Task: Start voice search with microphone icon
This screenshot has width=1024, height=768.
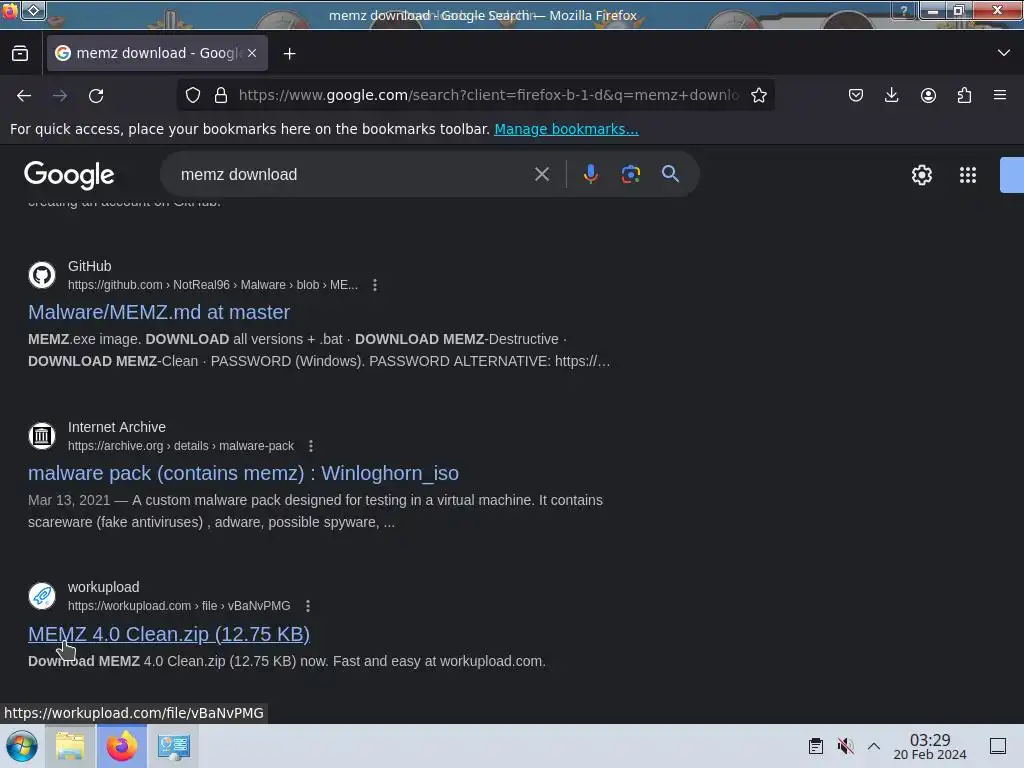Action: 590,174
